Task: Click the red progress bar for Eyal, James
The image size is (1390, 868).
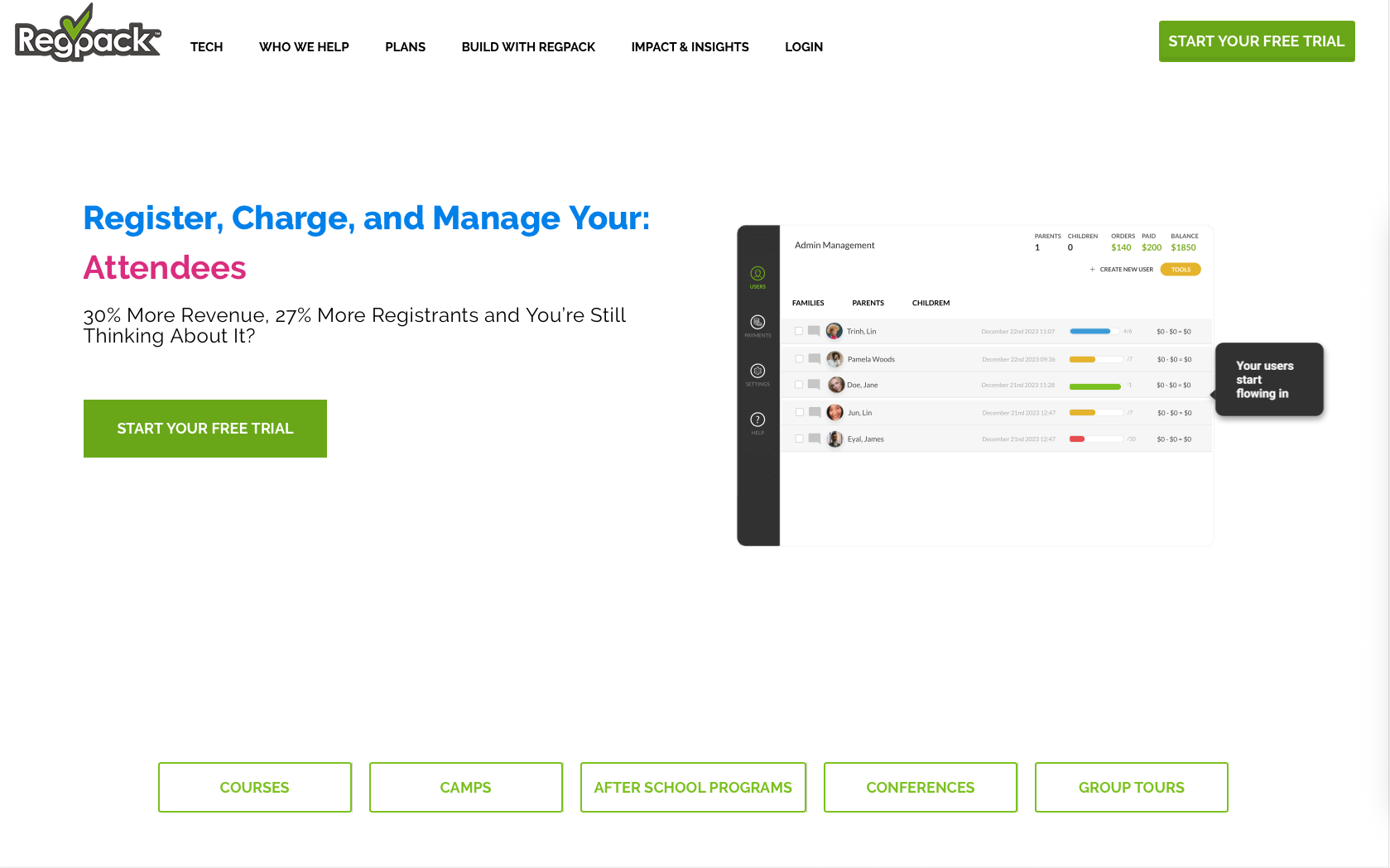Action: coord(1077,439)
